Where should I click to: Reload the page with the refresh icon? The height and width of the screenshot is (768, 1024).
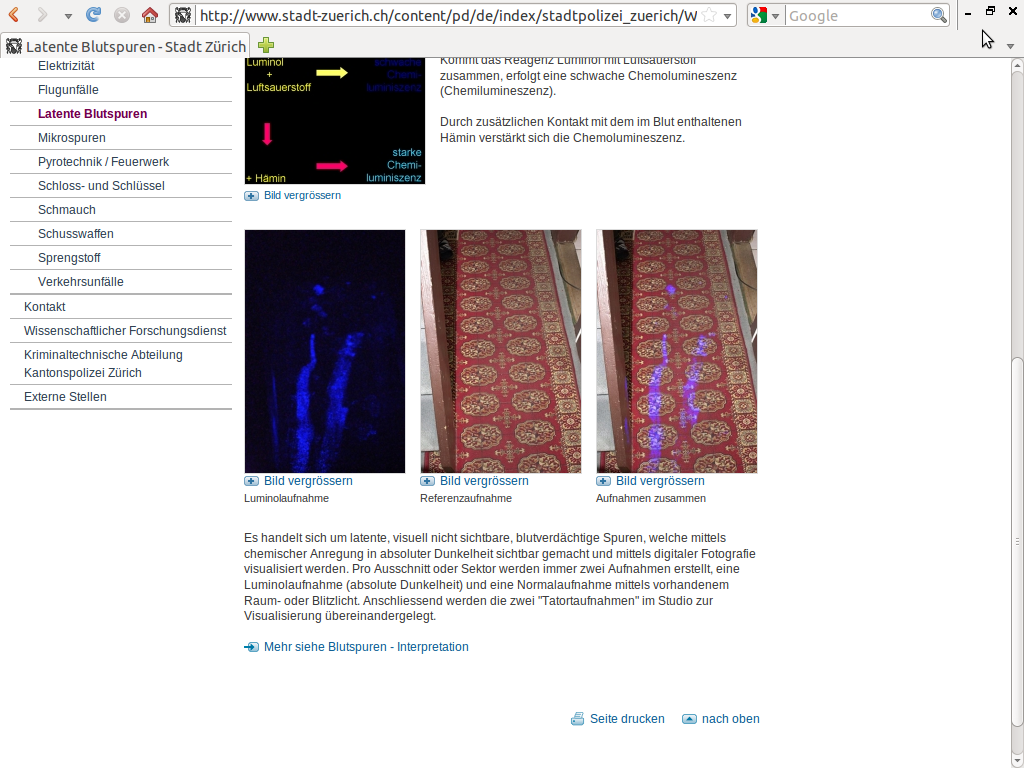click(93, 14)
